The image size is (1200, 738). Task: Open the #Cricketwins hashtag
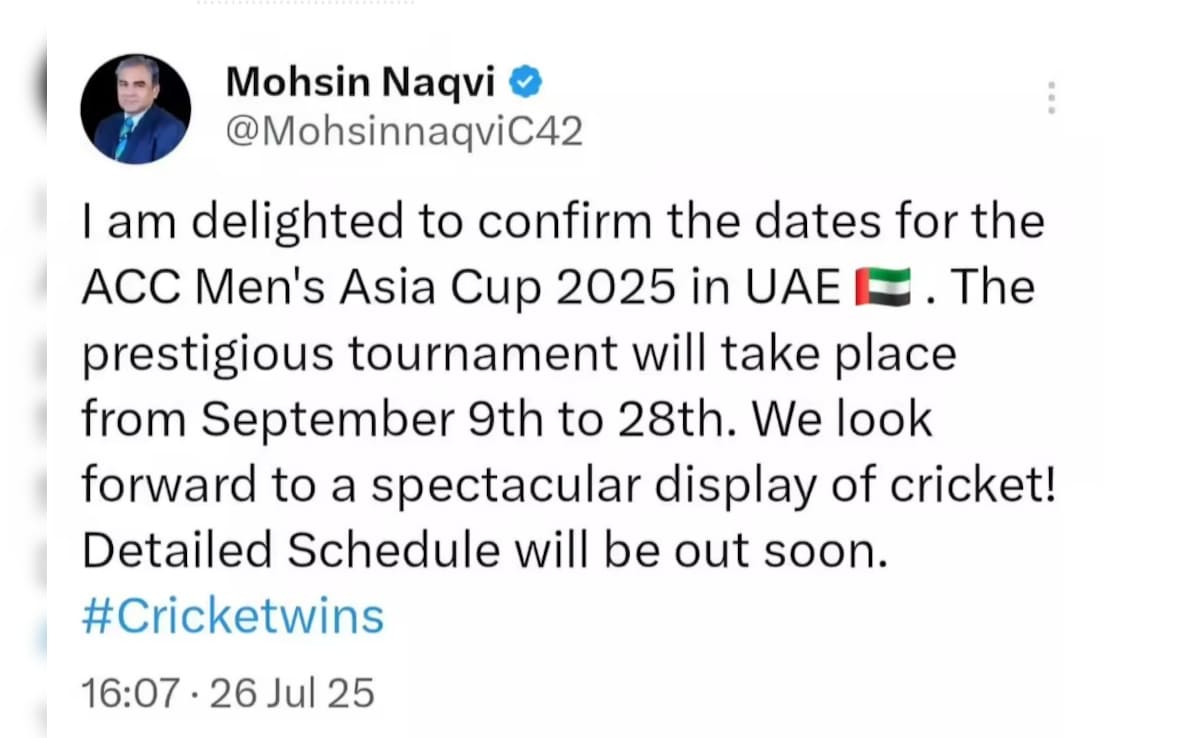(232, 616)
